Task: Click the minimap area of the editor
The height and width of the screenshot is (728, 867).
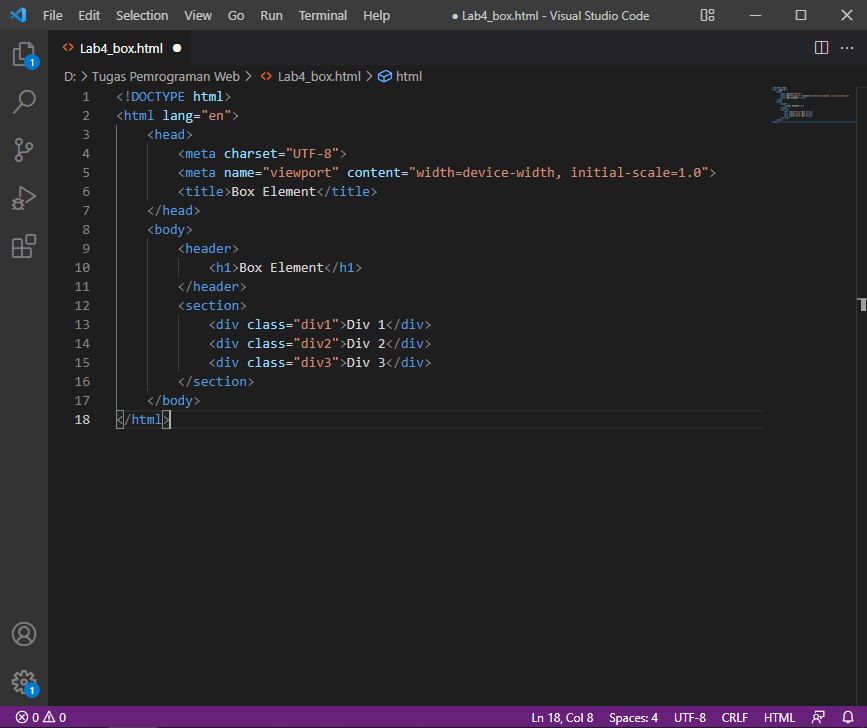Action: pos(812,105)
